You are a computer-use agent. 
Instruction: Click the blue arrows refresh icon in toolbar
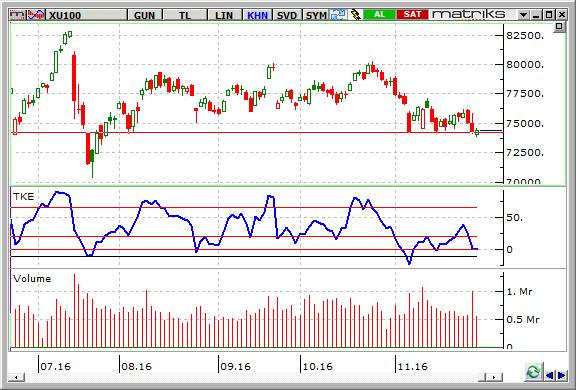338,15
